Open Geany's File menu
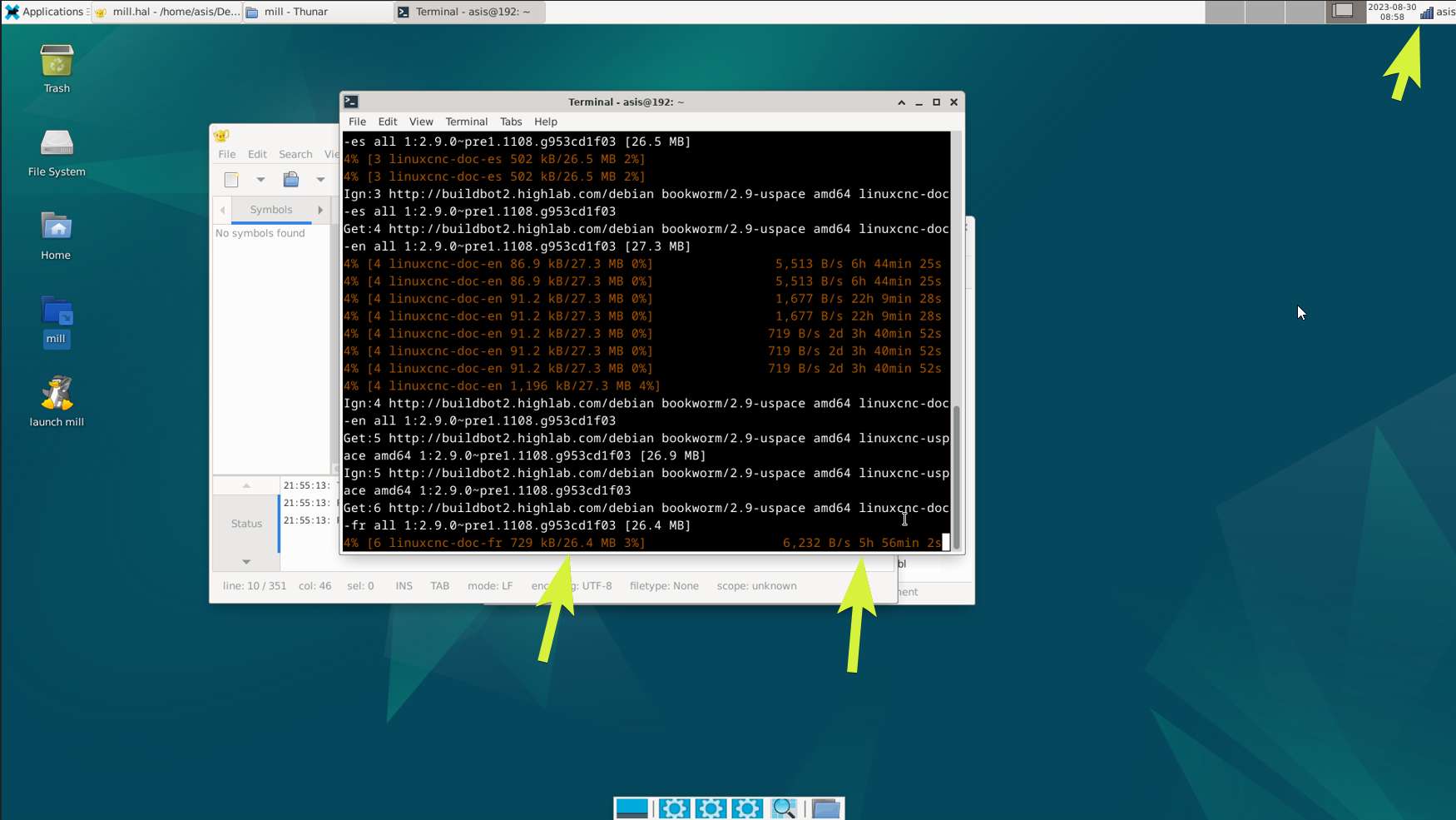The height and width of the screenshot is (820, 1456). 227,154
